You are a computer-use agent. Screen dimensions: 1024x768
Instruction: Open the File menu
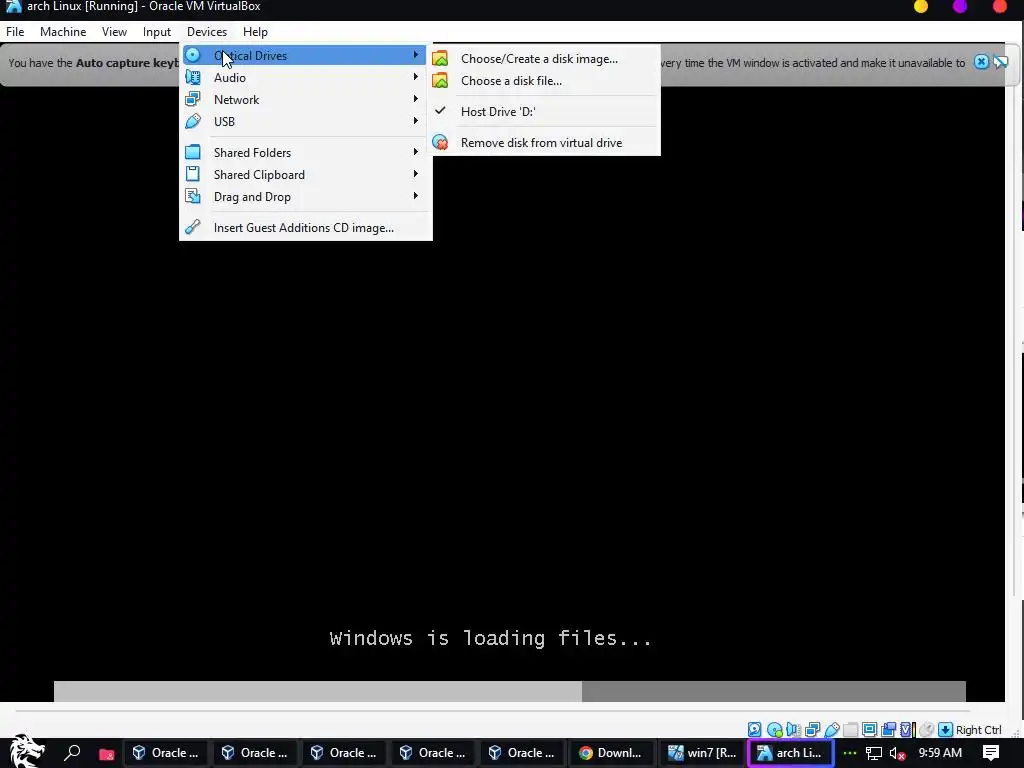[15, 31]
